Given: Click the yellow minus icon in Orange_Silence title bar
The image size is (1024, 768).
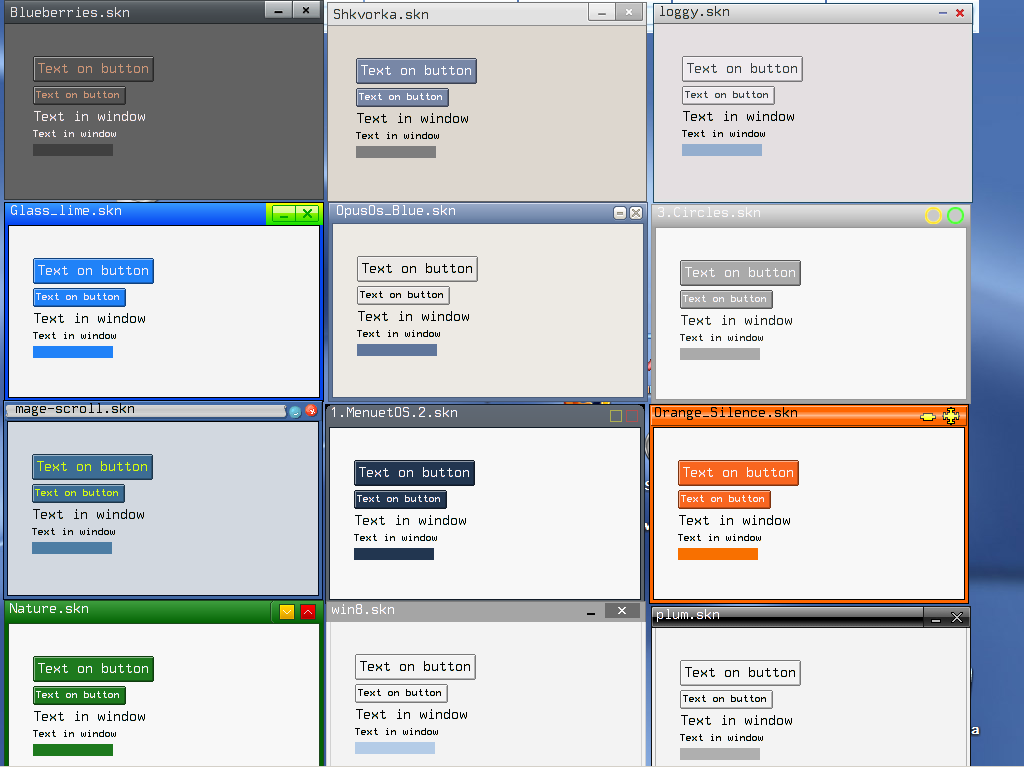Looking at the screenshot, I should coord(928,416).
